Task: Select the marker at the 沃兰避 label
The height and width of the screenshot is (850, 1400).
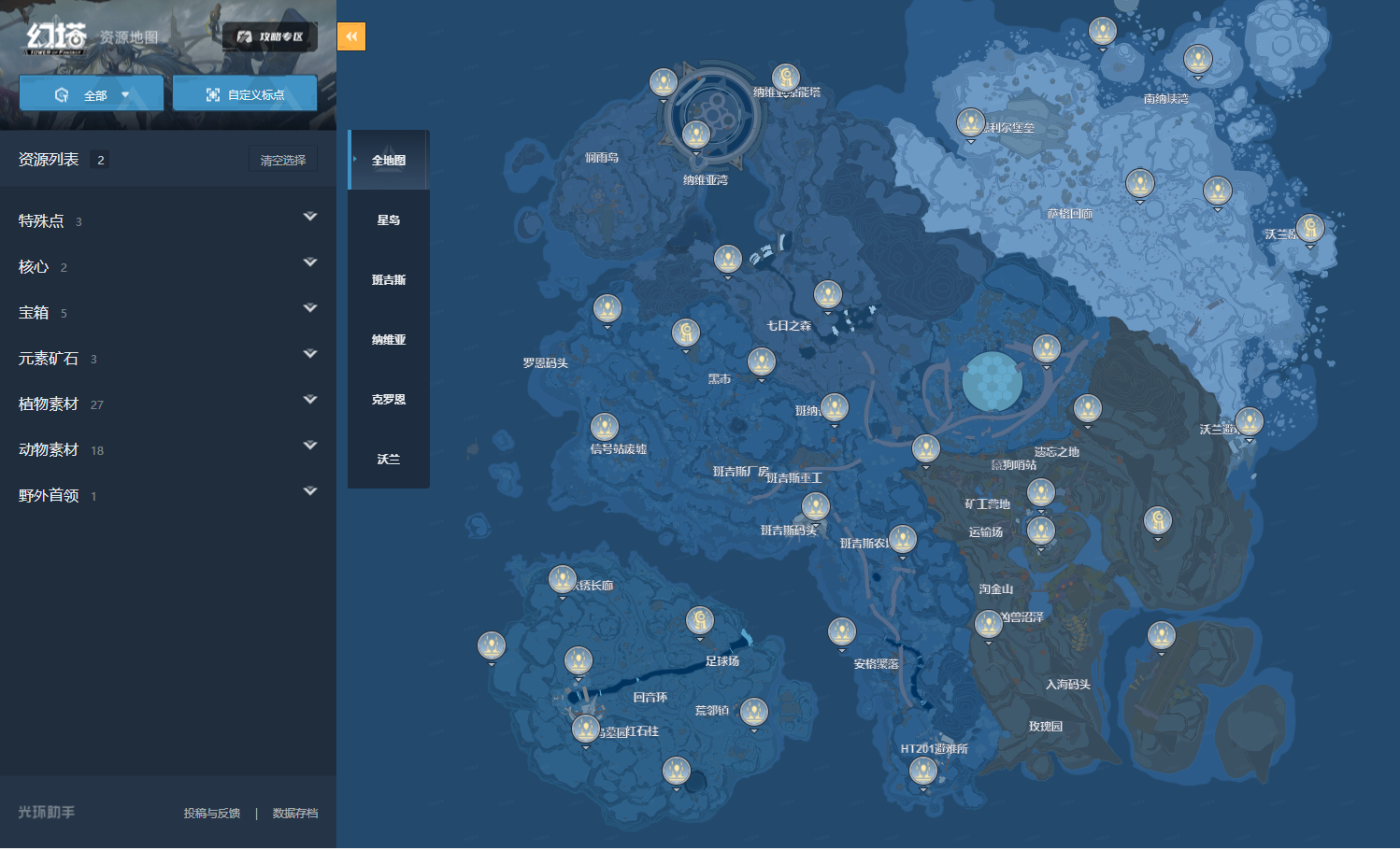Action: (x=1250, y=423)
